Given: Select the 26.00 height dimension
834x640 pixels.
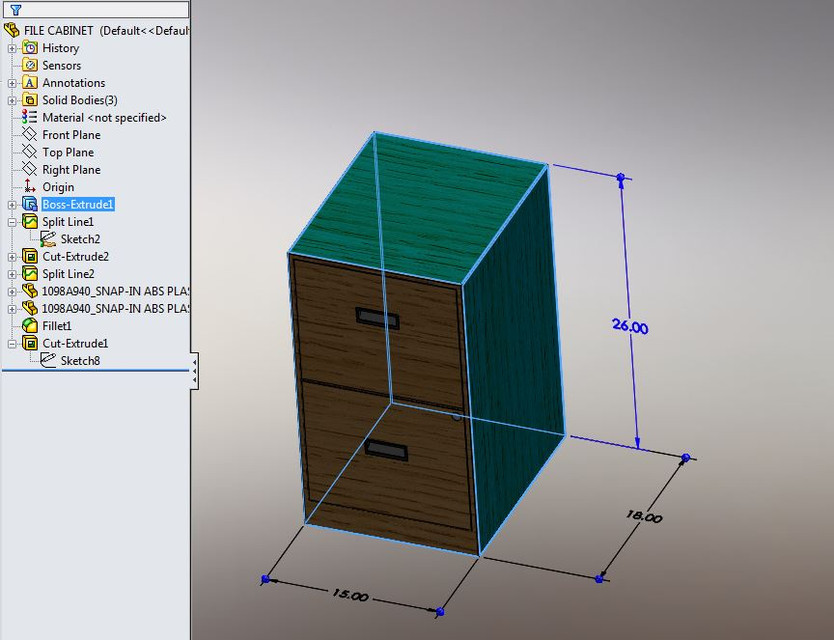Looking at the screenshot, I should tap(632, 328).
